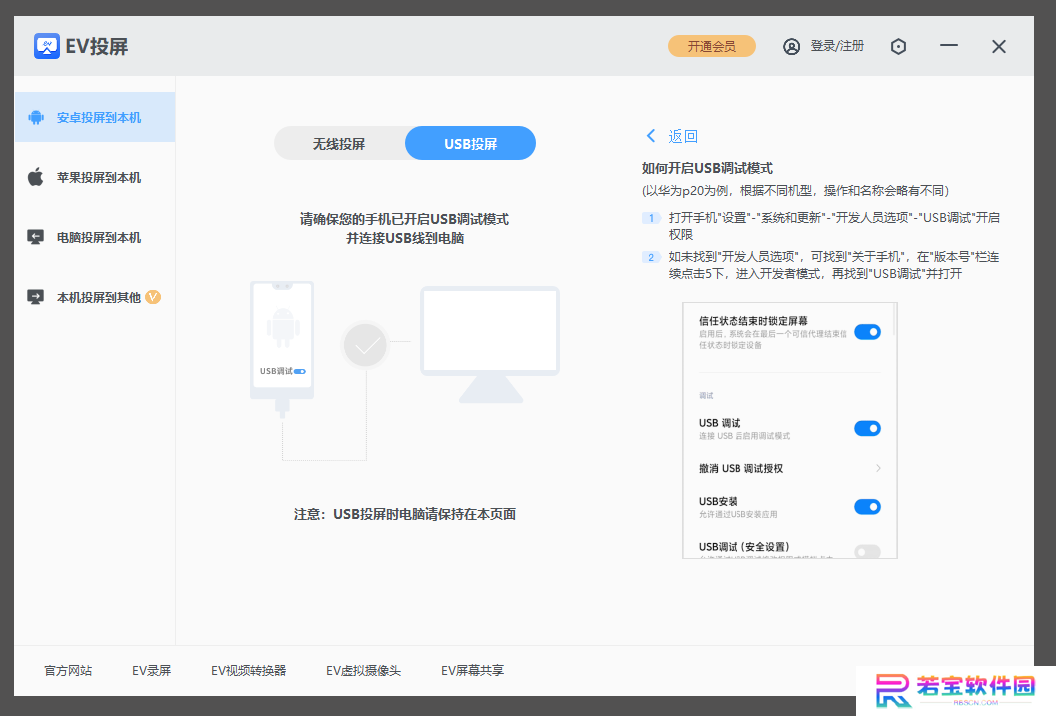
Task: Click 返回 to go back
Action: coord(682,136)
